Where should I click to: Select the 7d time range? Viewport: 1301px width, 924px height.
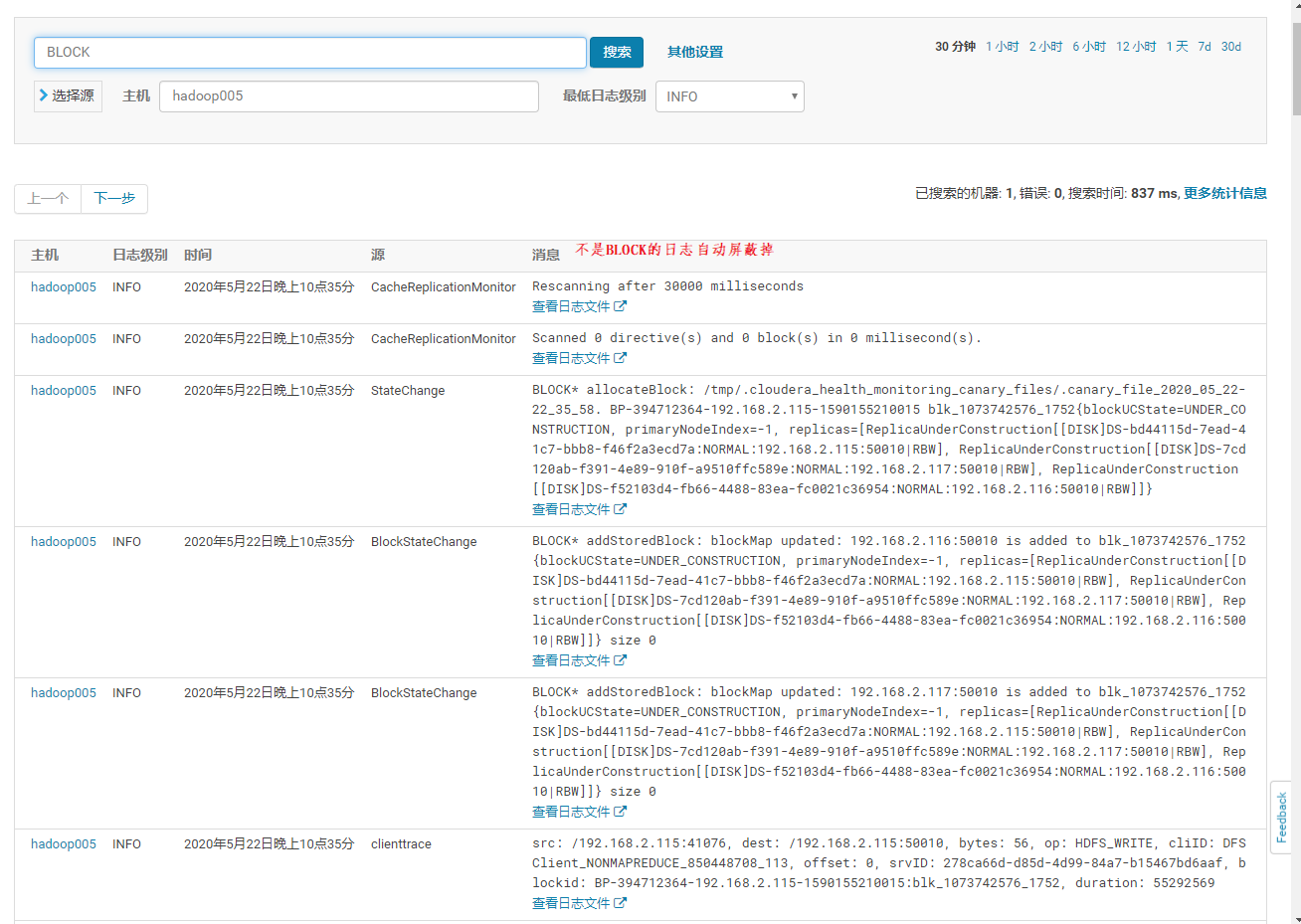tap(1205, 47)
